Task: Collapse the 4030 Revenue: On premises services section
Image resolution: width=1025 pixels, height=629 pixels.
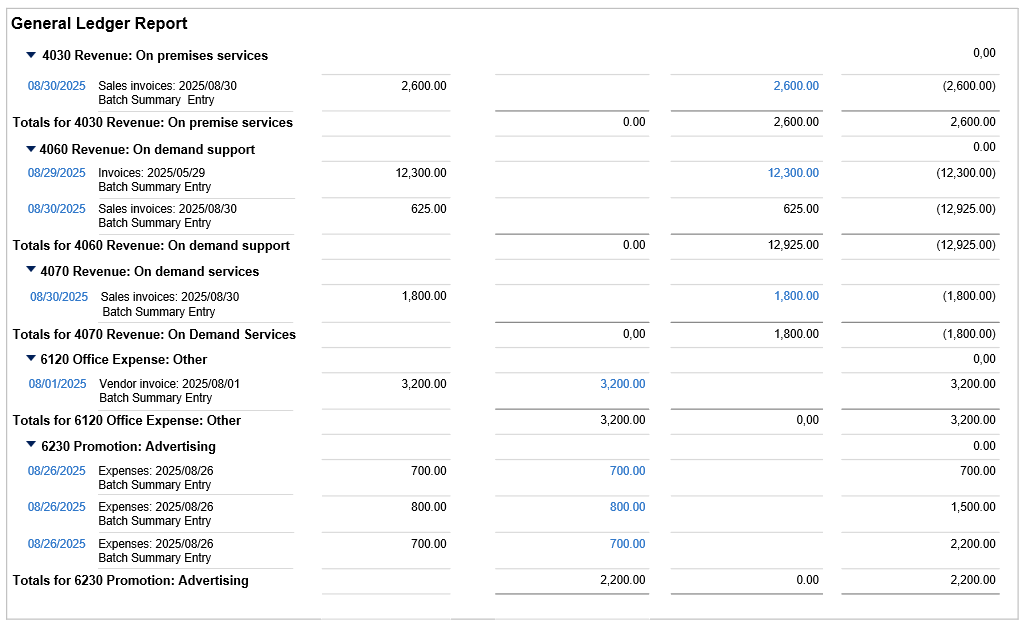Action: pos(30,56)
